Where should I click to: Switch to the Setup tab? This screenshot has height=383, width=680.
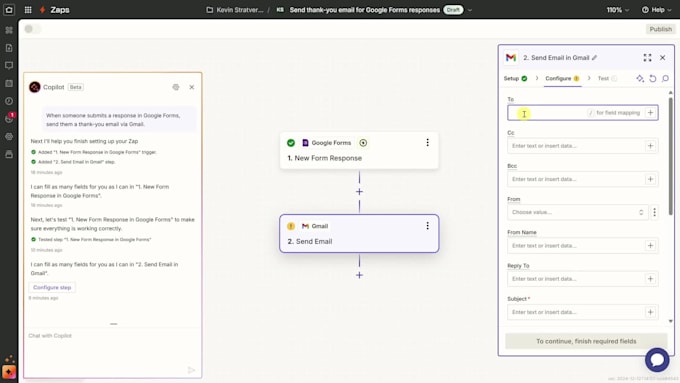515,79
